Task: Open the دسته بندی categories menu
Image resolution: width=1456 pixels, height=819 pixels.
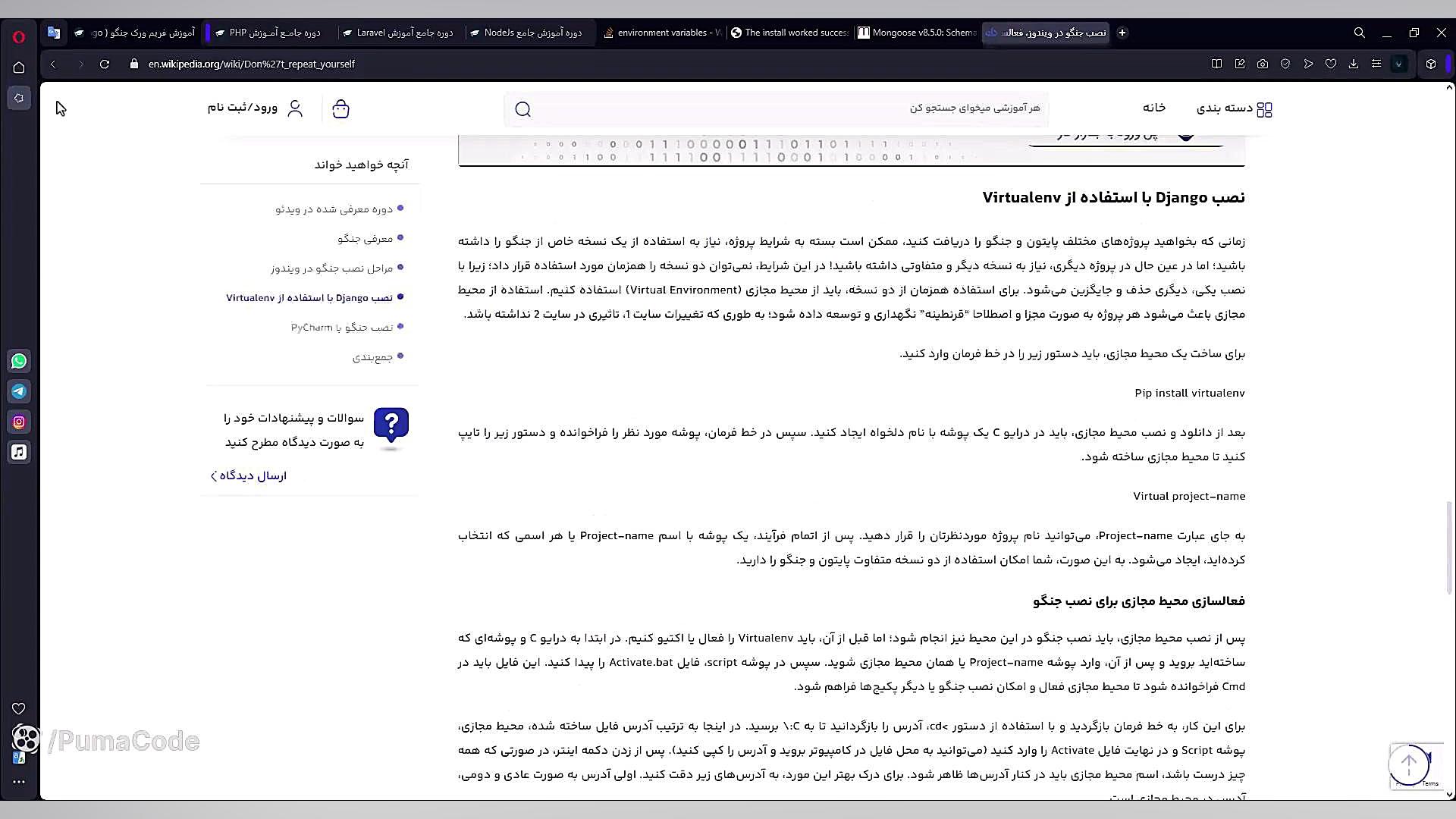Action: (1235, 108)
